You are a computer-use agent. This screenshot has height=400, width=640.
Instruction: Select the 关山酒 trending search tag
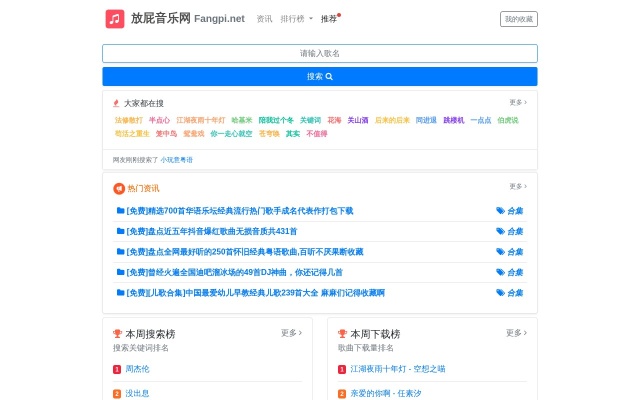tap(358, 120)
